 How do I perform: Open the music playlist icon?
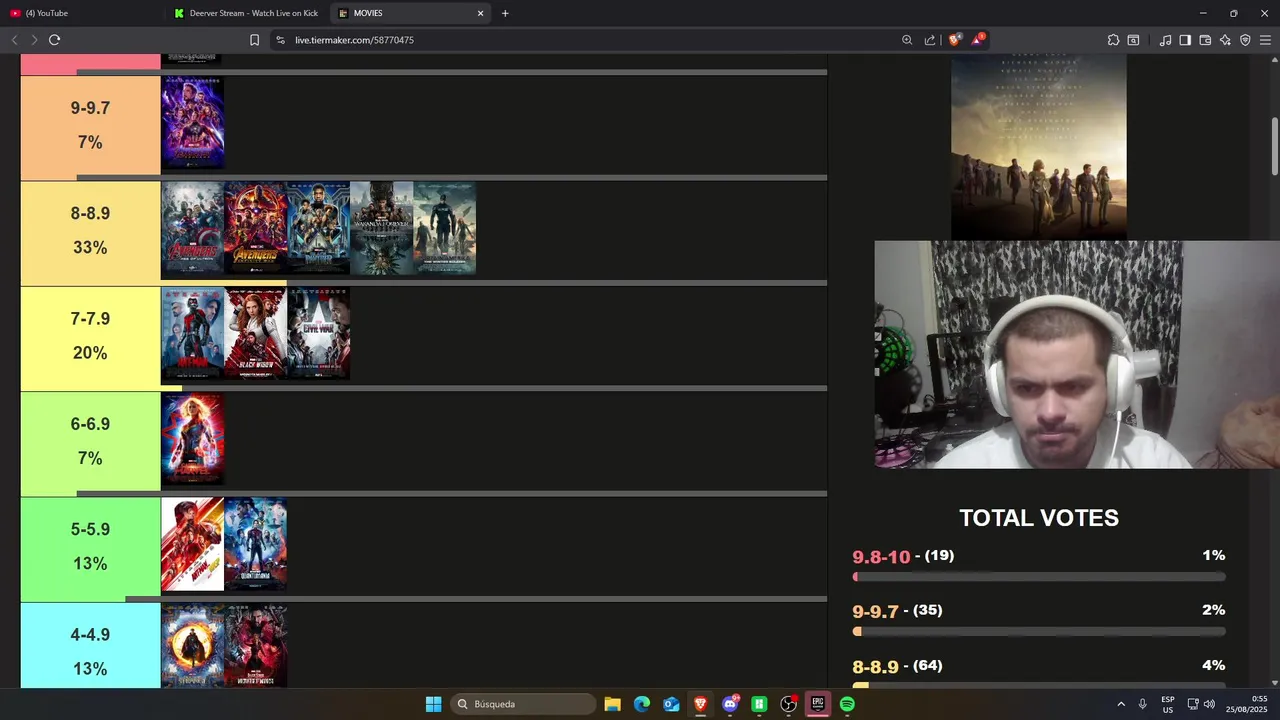point(1165,40)
